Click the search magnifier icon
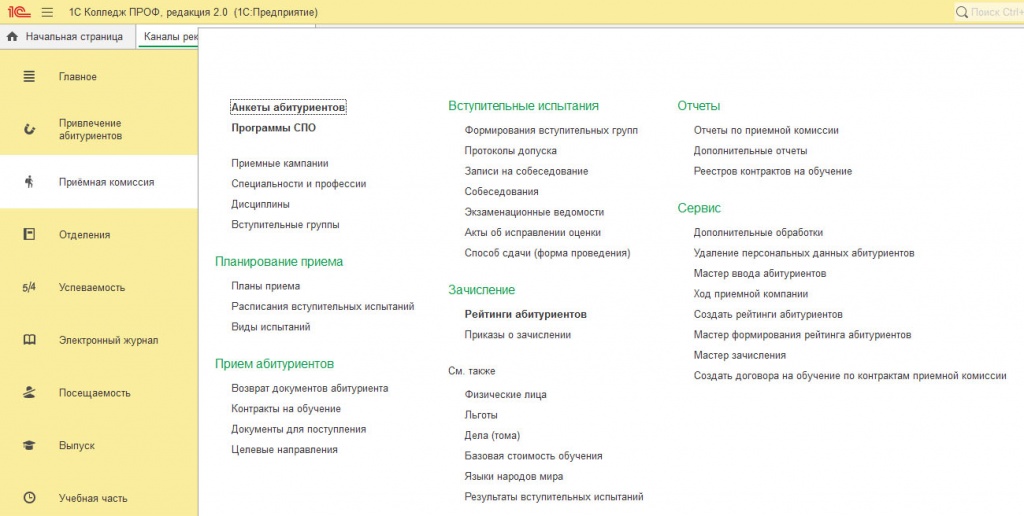Image resolution: width=1024 pixels, height=516 pixels. [x=962, y=12]
